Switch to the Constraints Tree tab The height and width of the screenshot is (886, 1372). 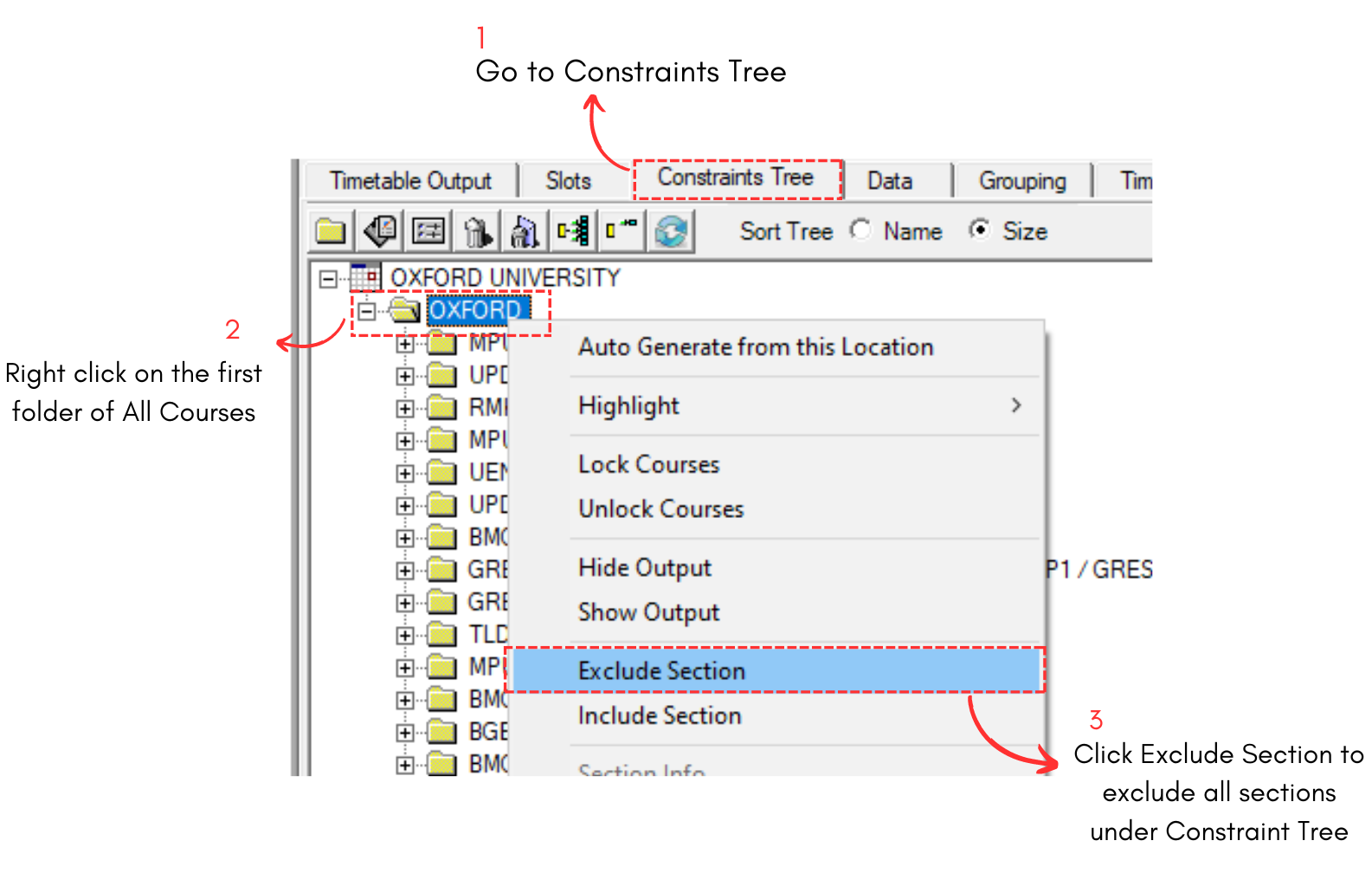pyautogui.click(x=736, y=178)
